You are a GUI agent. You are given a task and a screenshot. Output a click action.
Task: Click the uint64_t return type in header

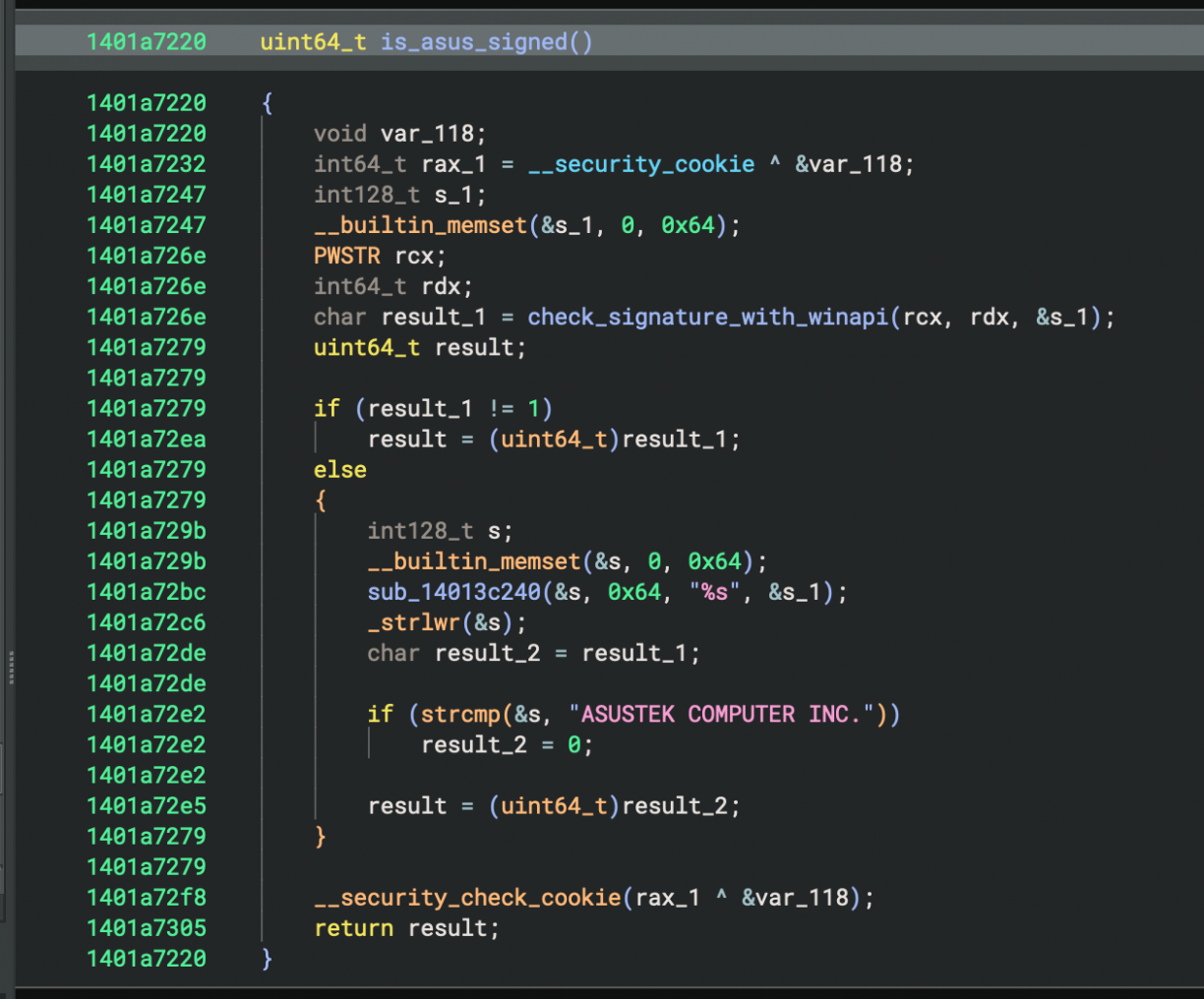click(x=313, y=42)
